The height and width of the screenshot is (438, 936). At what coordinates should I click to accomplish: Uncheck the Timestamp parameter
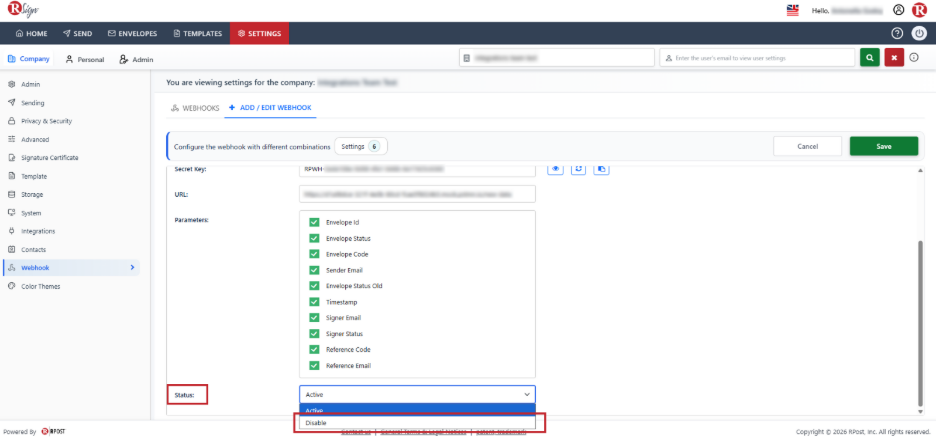314,302
